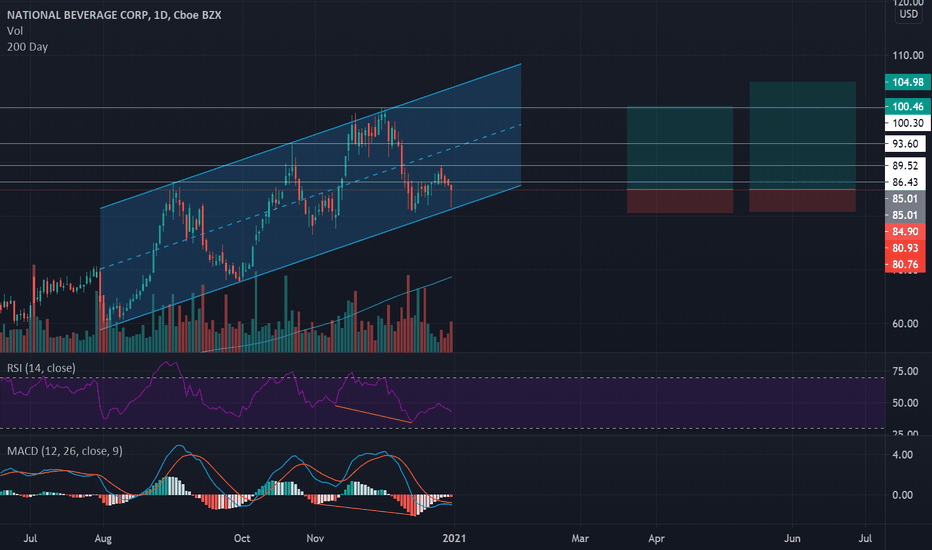Select the long position box reaching 104.98
The image size is (932, 550).
802,146
